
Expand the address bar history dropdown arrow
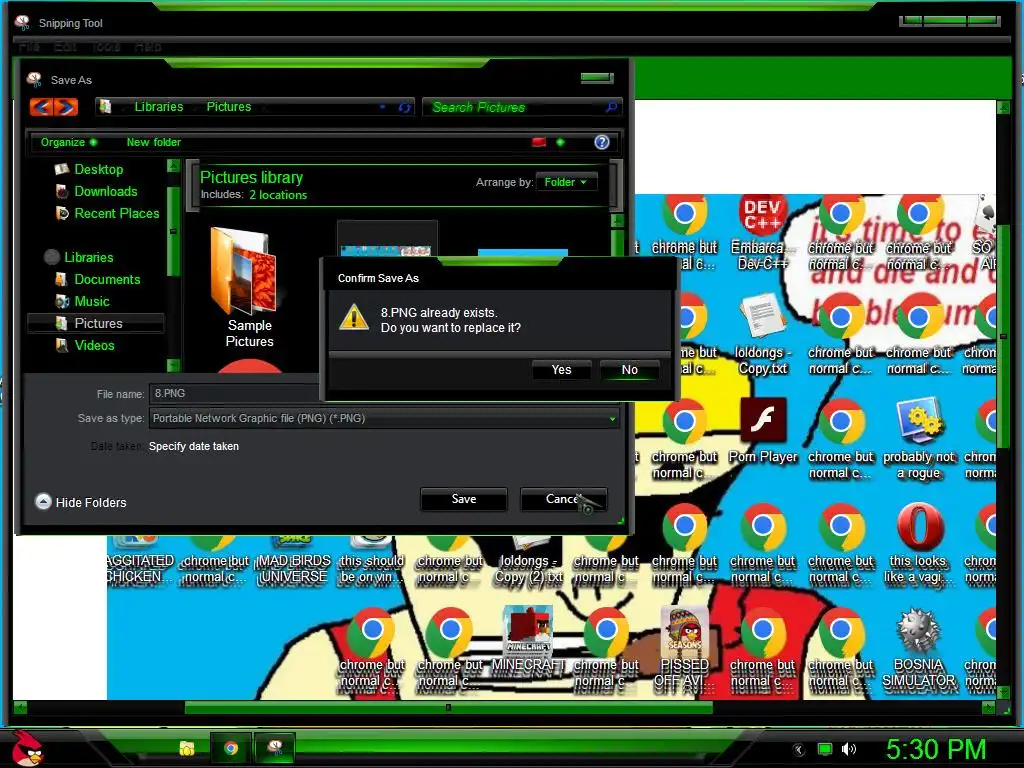click(382, 107)
